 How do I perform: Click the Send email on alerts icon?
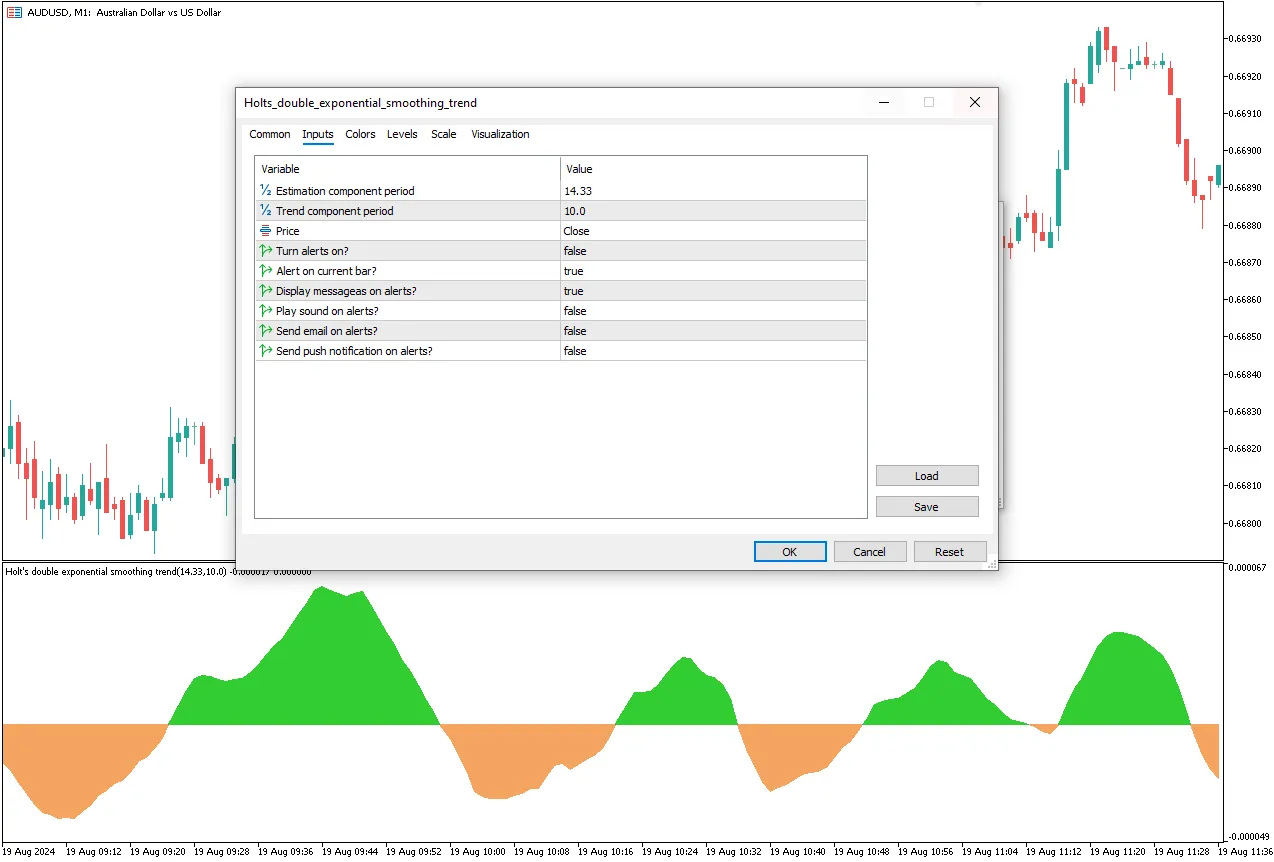(x=266, y=331)
